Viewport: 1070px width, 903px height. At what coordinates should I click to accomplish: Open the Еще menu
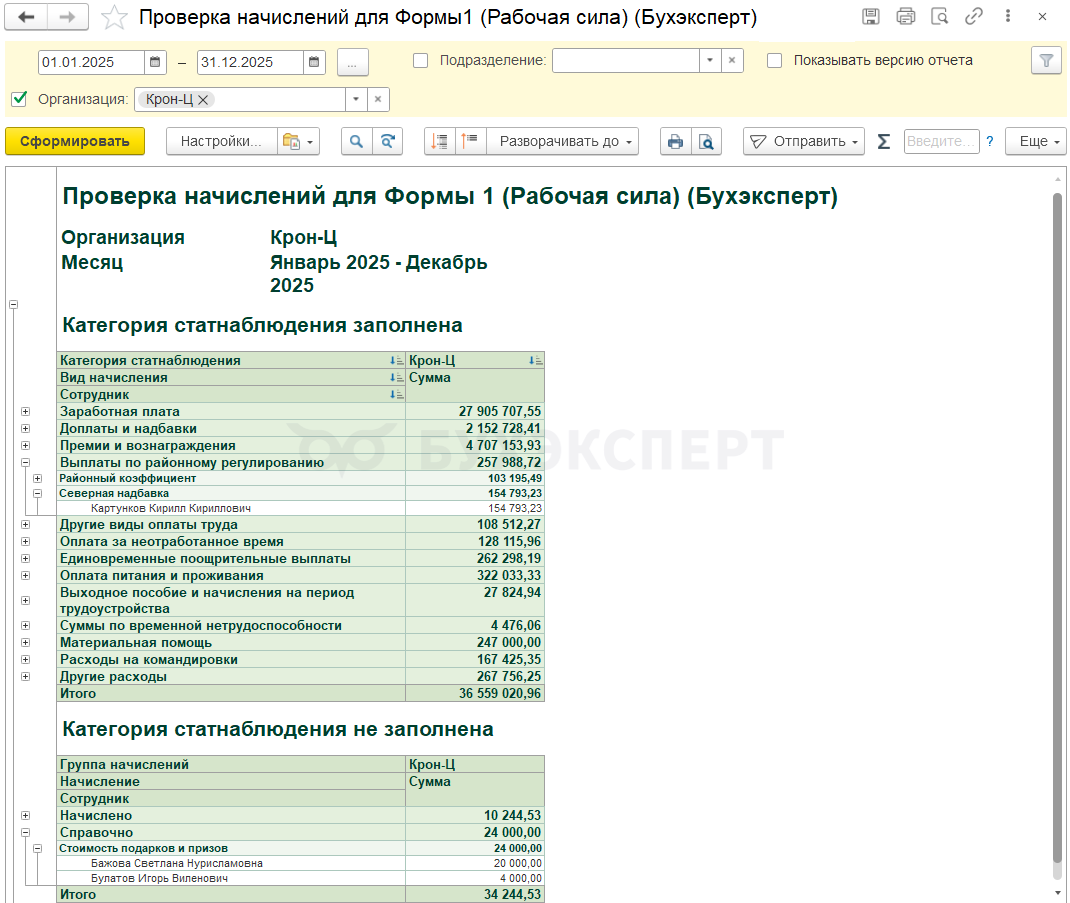click(1035, 142)
